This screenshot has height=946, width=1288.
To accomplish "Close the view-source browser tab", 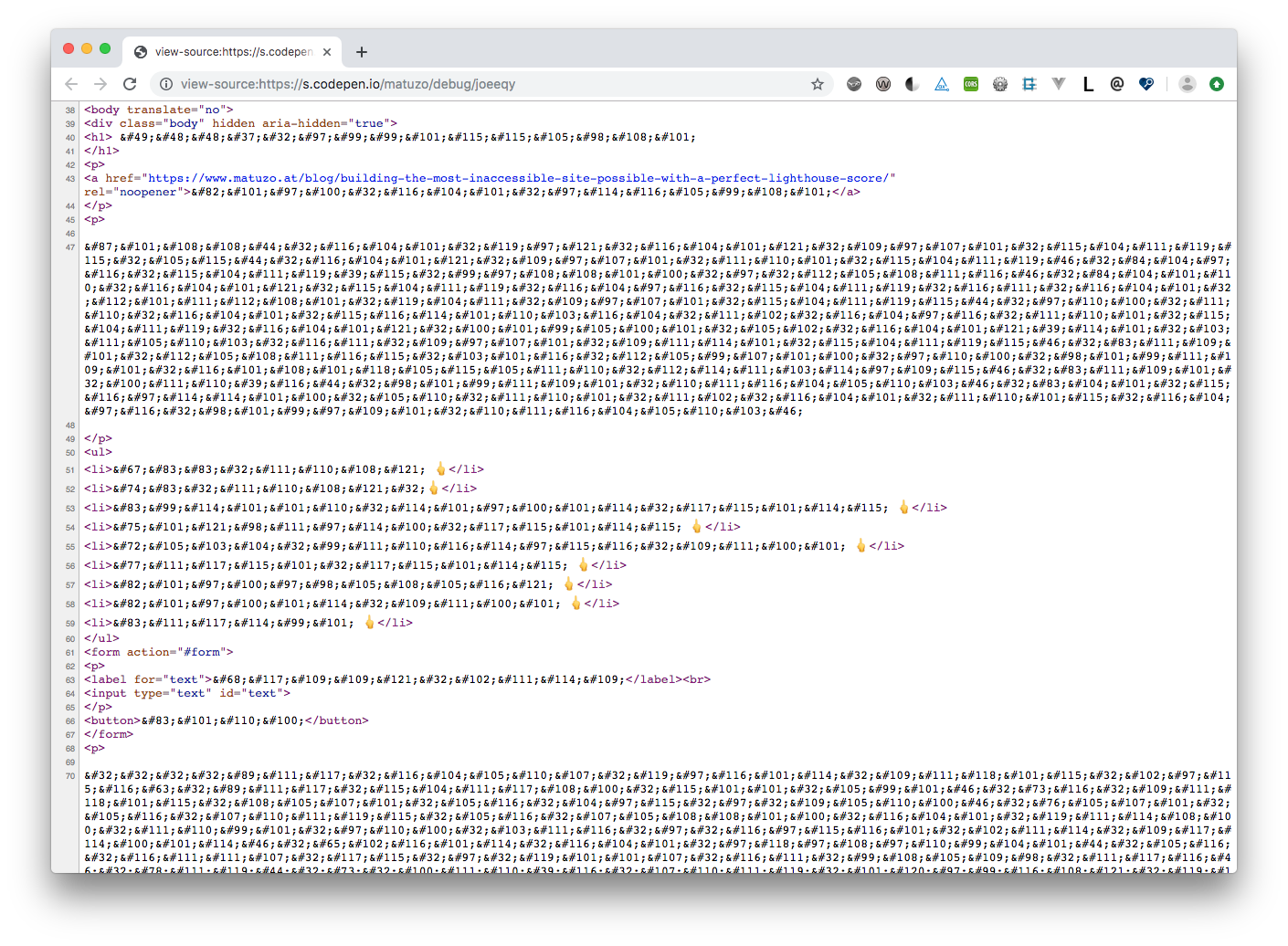I will [327, 52].
